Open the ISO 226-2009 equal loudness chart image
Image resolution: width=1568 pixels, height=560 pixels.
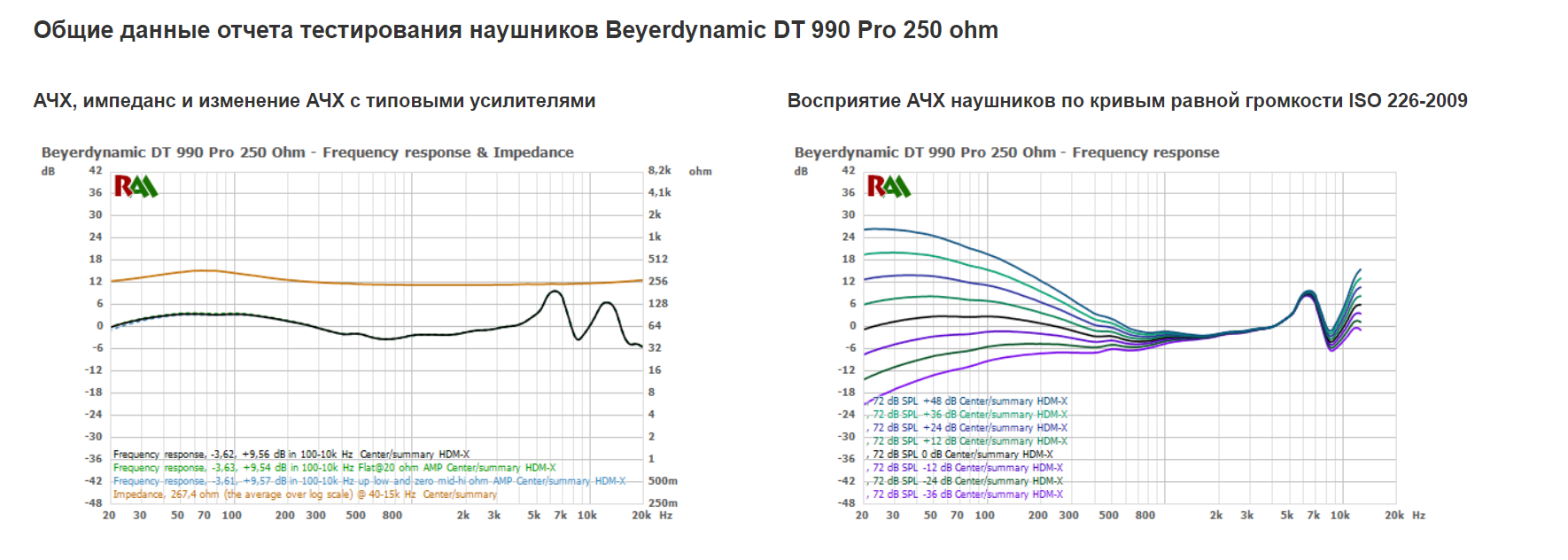[x=1112, y=332]
